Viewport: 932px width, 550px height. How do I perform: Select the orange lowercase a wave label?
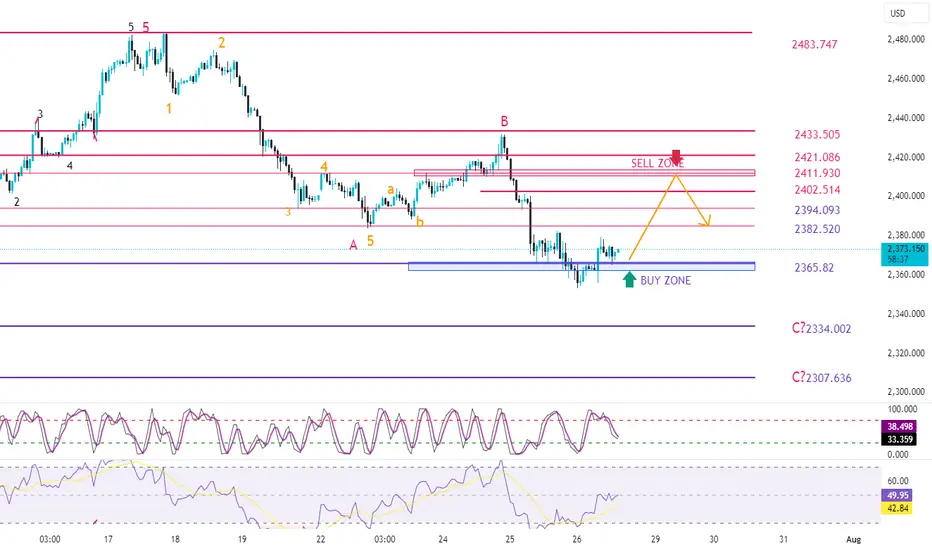tap(391, 190)
